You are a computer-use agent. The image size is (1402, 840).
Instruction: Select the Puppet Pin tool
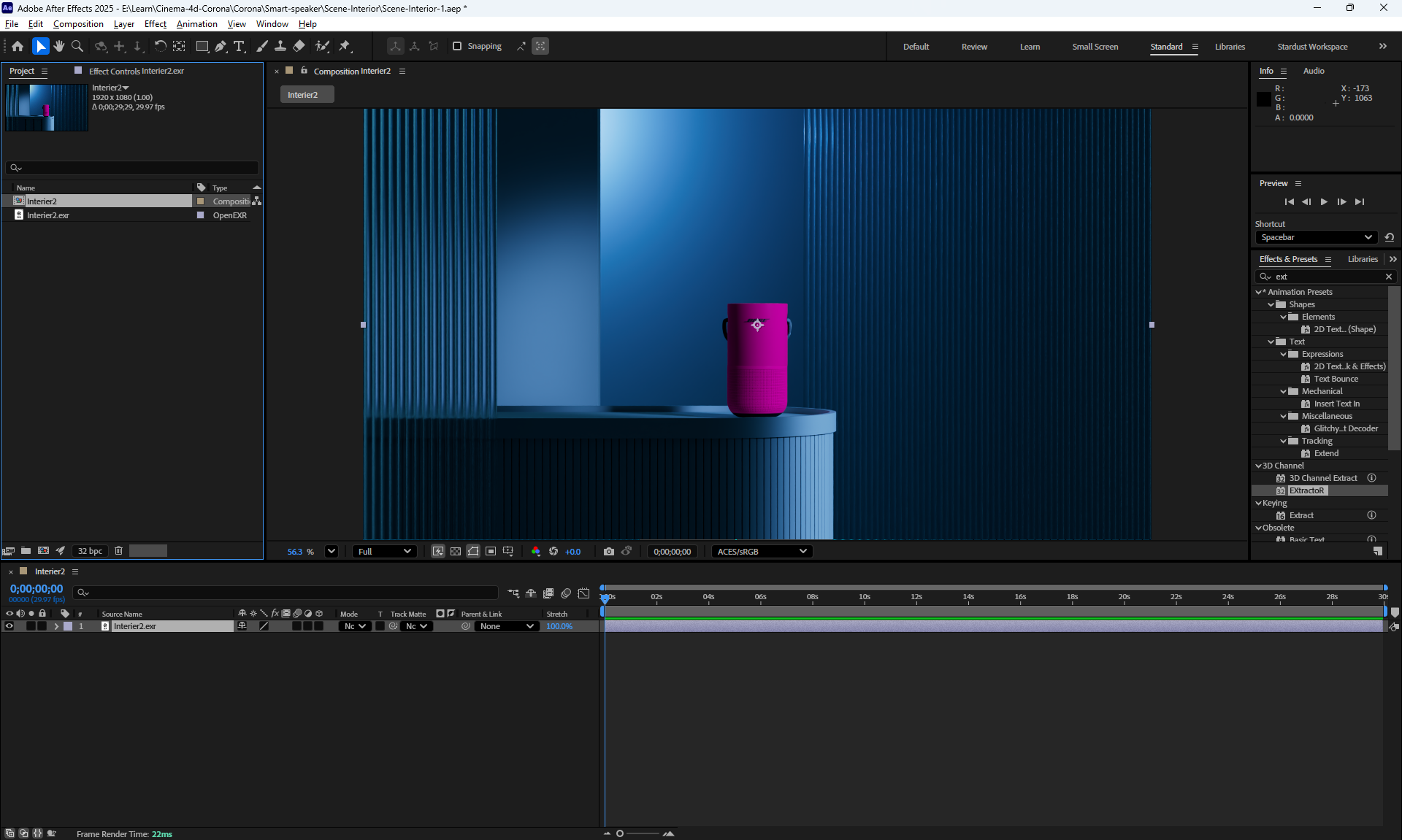345,46
